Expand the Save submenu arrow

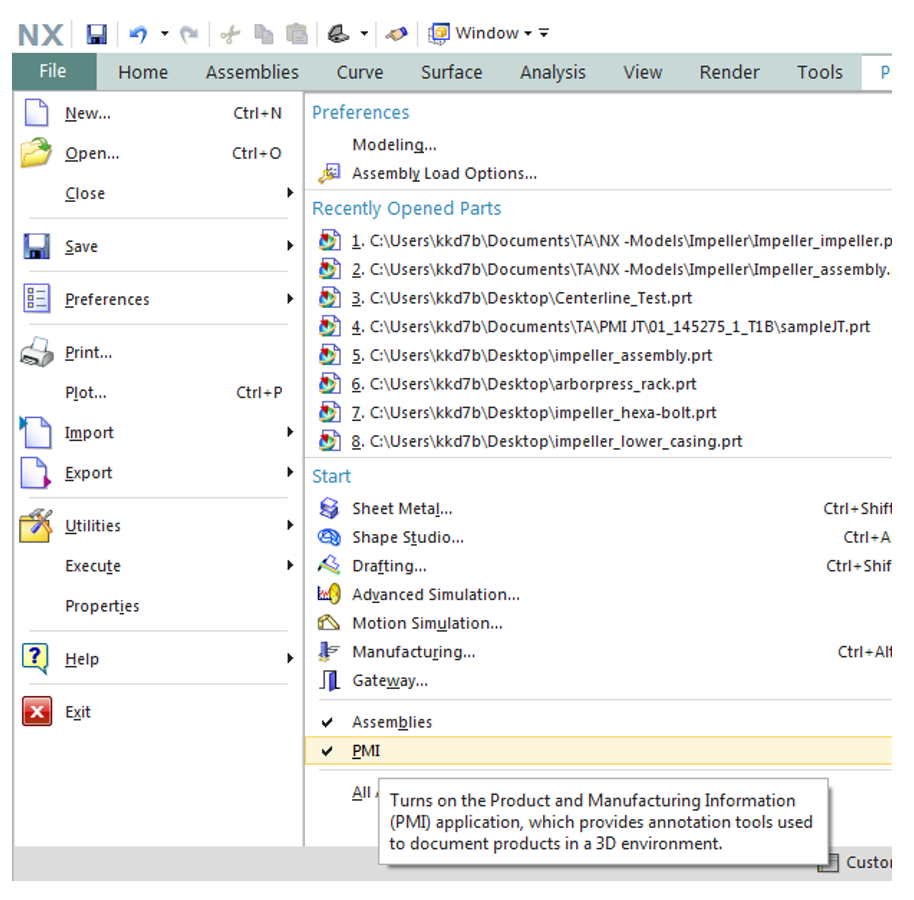point(290,245)
